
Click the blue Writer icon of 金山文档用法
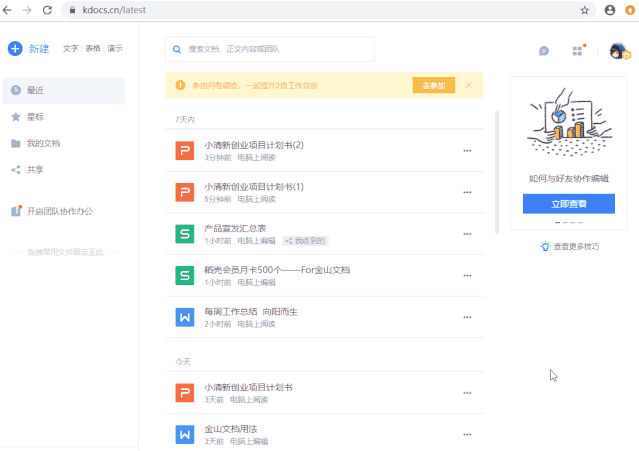click(x=185, y=435)
